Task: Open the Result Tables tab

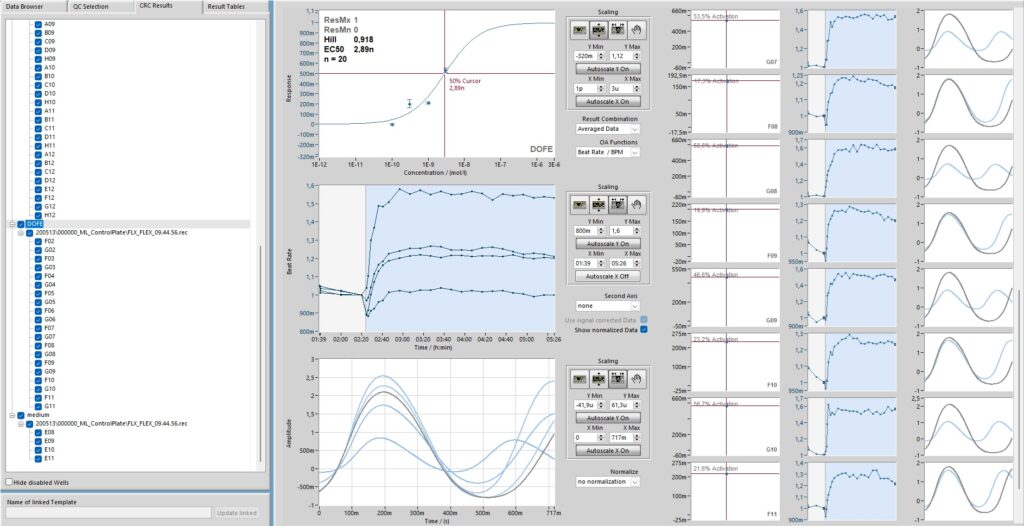Action: 233,7
